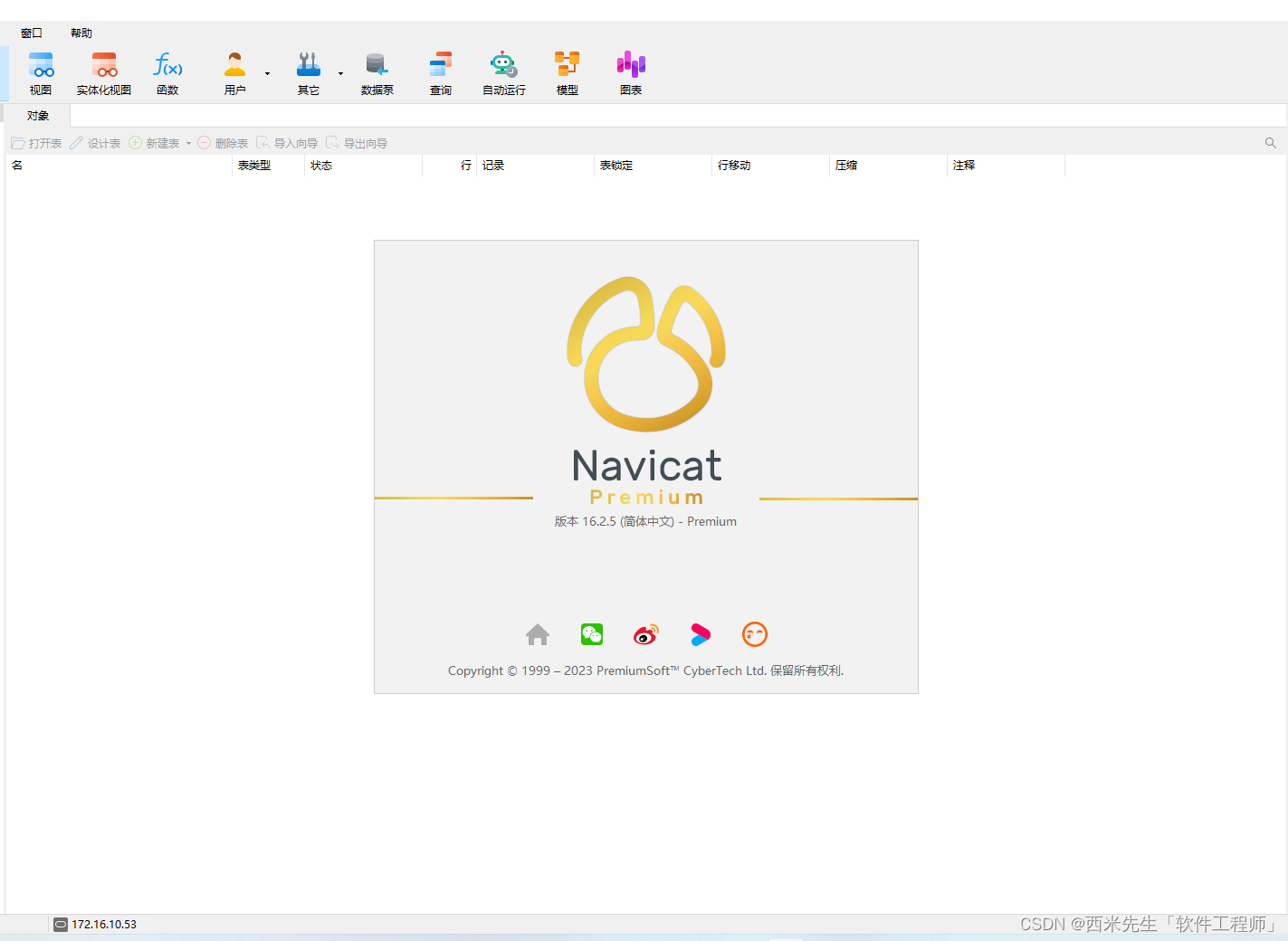This screenshot has width=1288, height=941.
Task: Open the 函数 (Function) panel
Action: coord(167,72)
